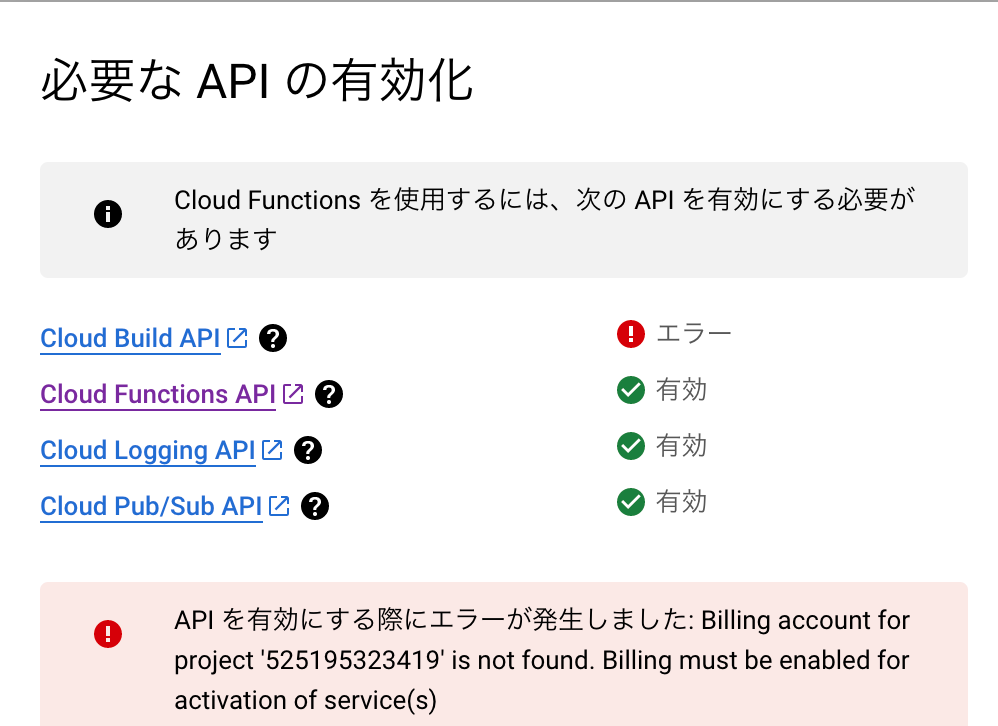
Task: Click external-link icon beside Cloud Logging API
Action: (272, 450)
